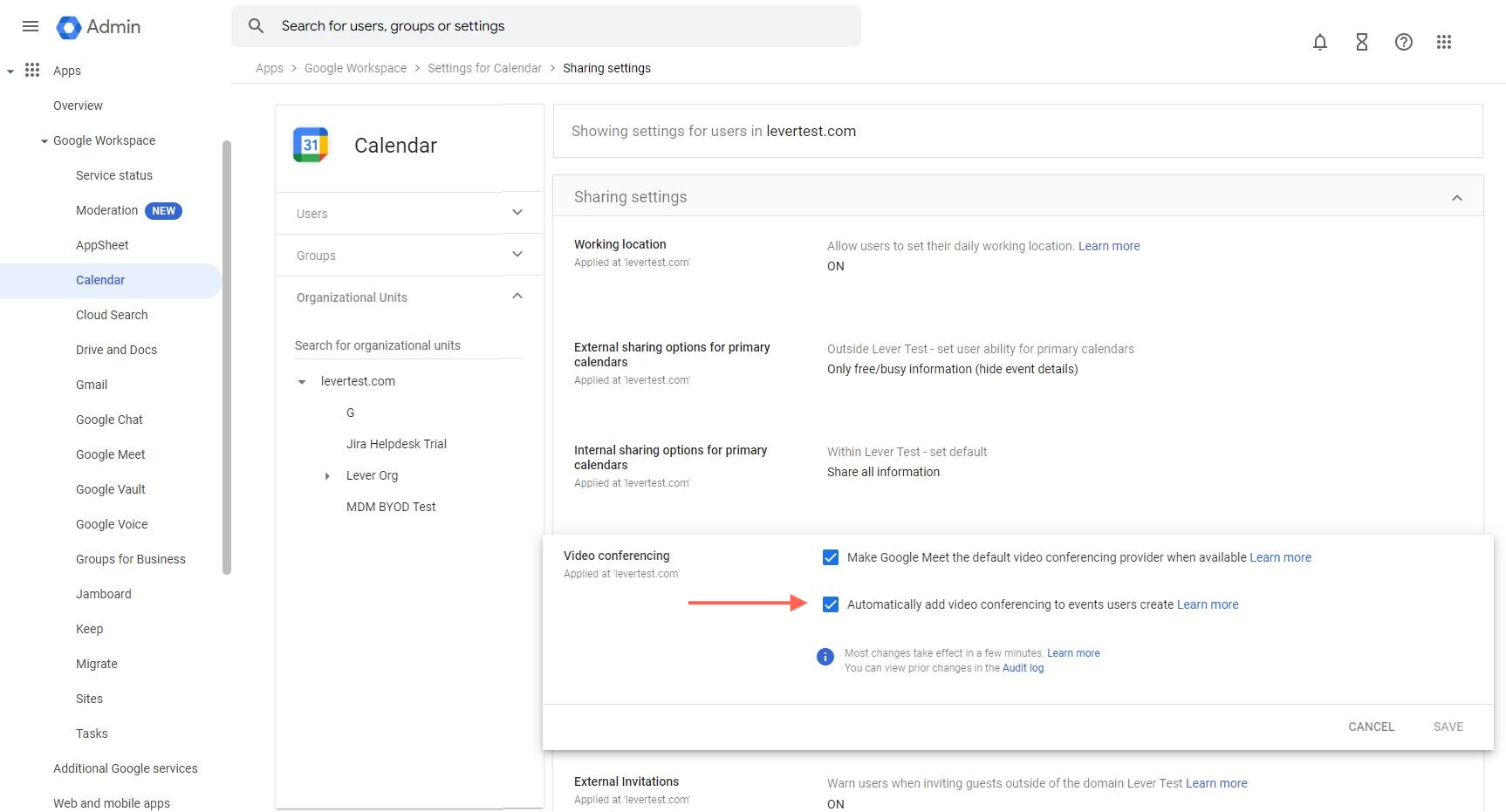Open the Audit log link
1506x812 pixels.
(x=1023, y=668)
